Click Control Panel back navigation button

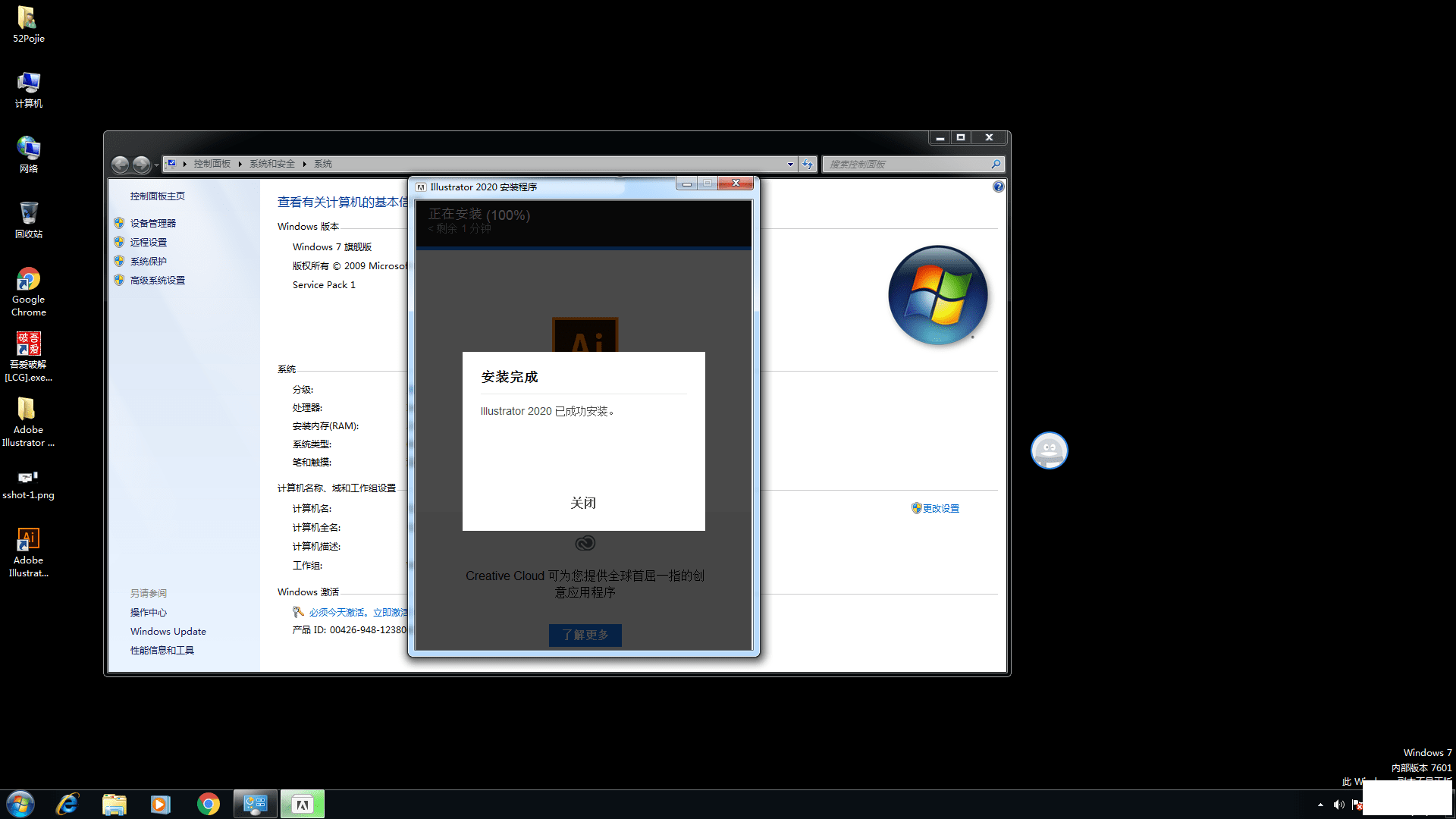120,164
